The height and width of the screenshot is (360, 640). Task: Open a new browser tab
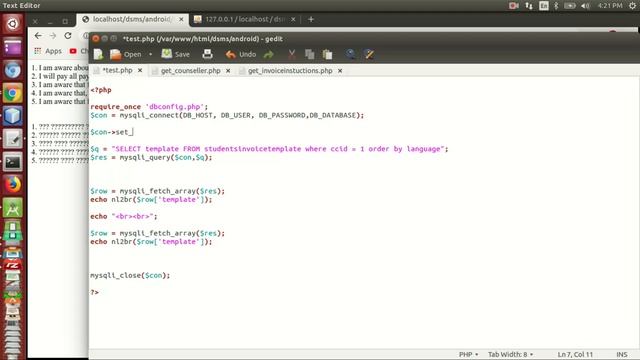311,19
